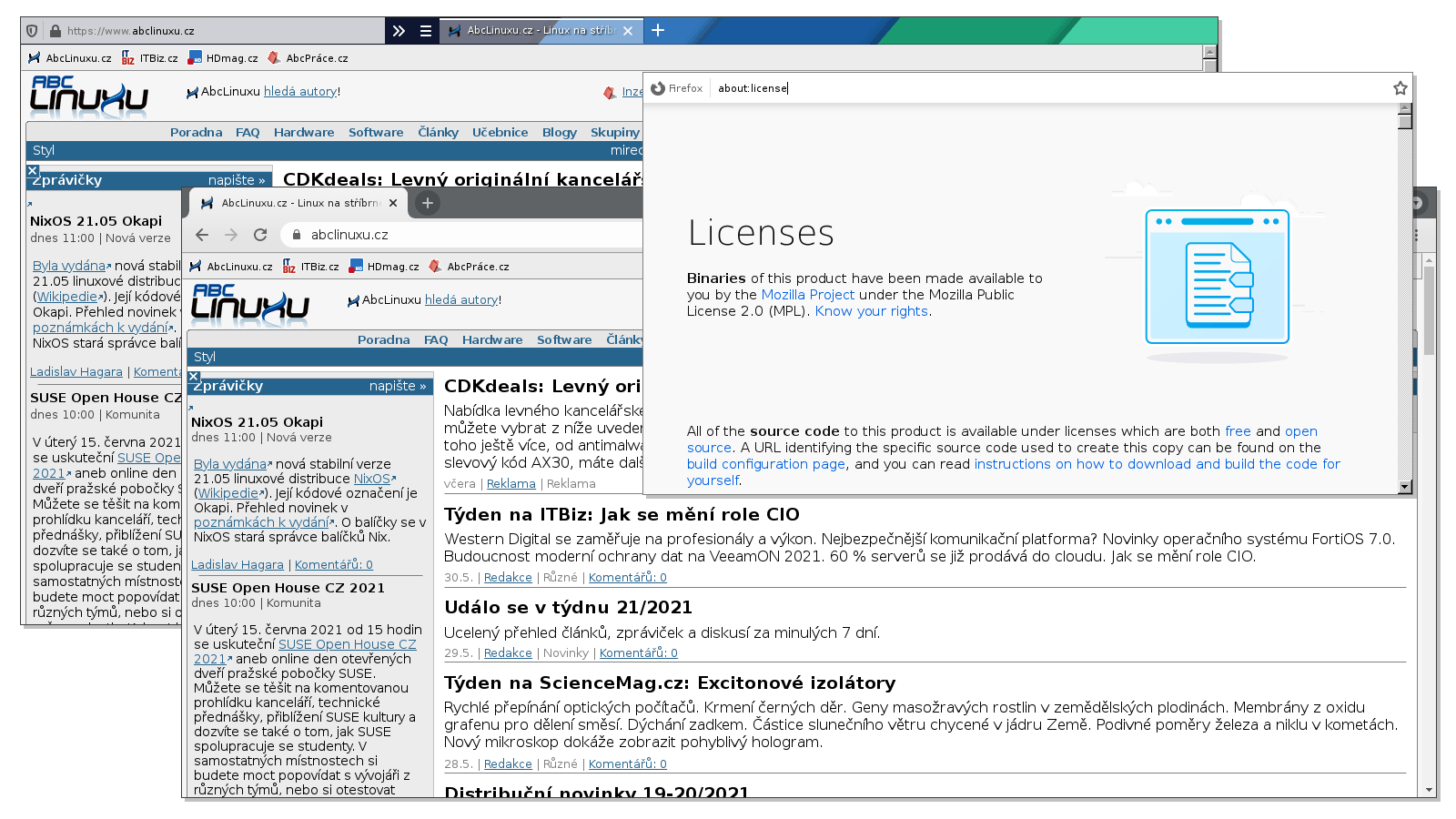This screenshot has width=1456, height=819.
Task: Close the AbcLinuxu.cz tab in Chrome window
Action: [x=393, y=203]
